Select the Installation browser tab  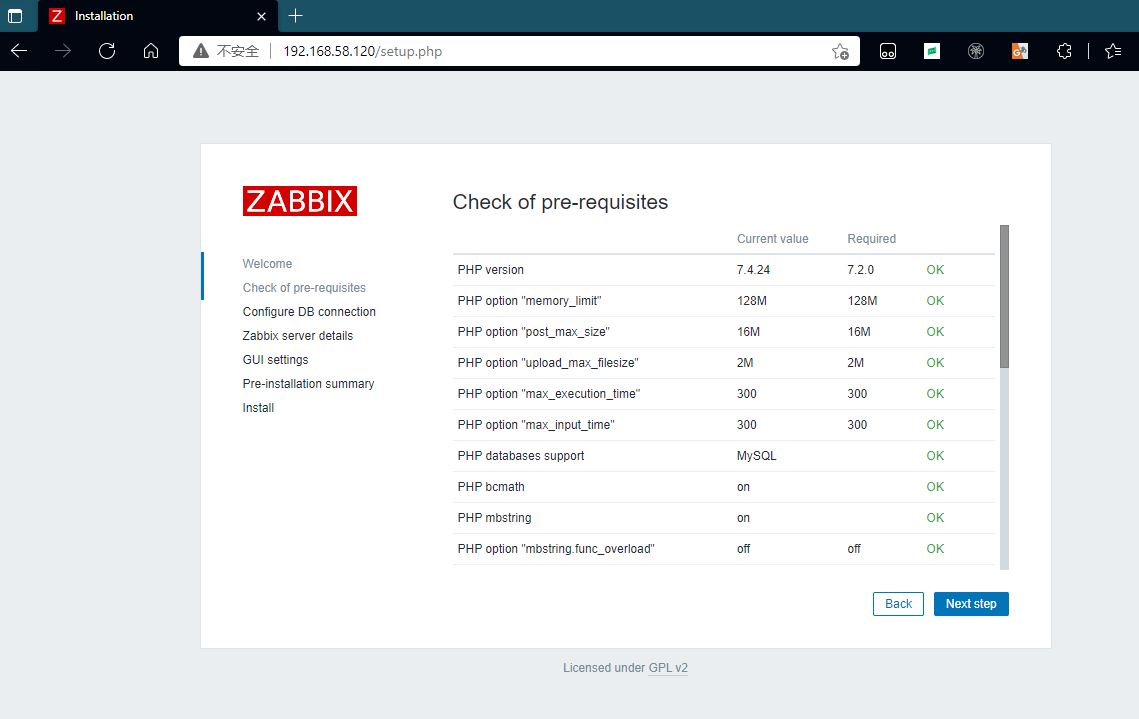(158, 16)
